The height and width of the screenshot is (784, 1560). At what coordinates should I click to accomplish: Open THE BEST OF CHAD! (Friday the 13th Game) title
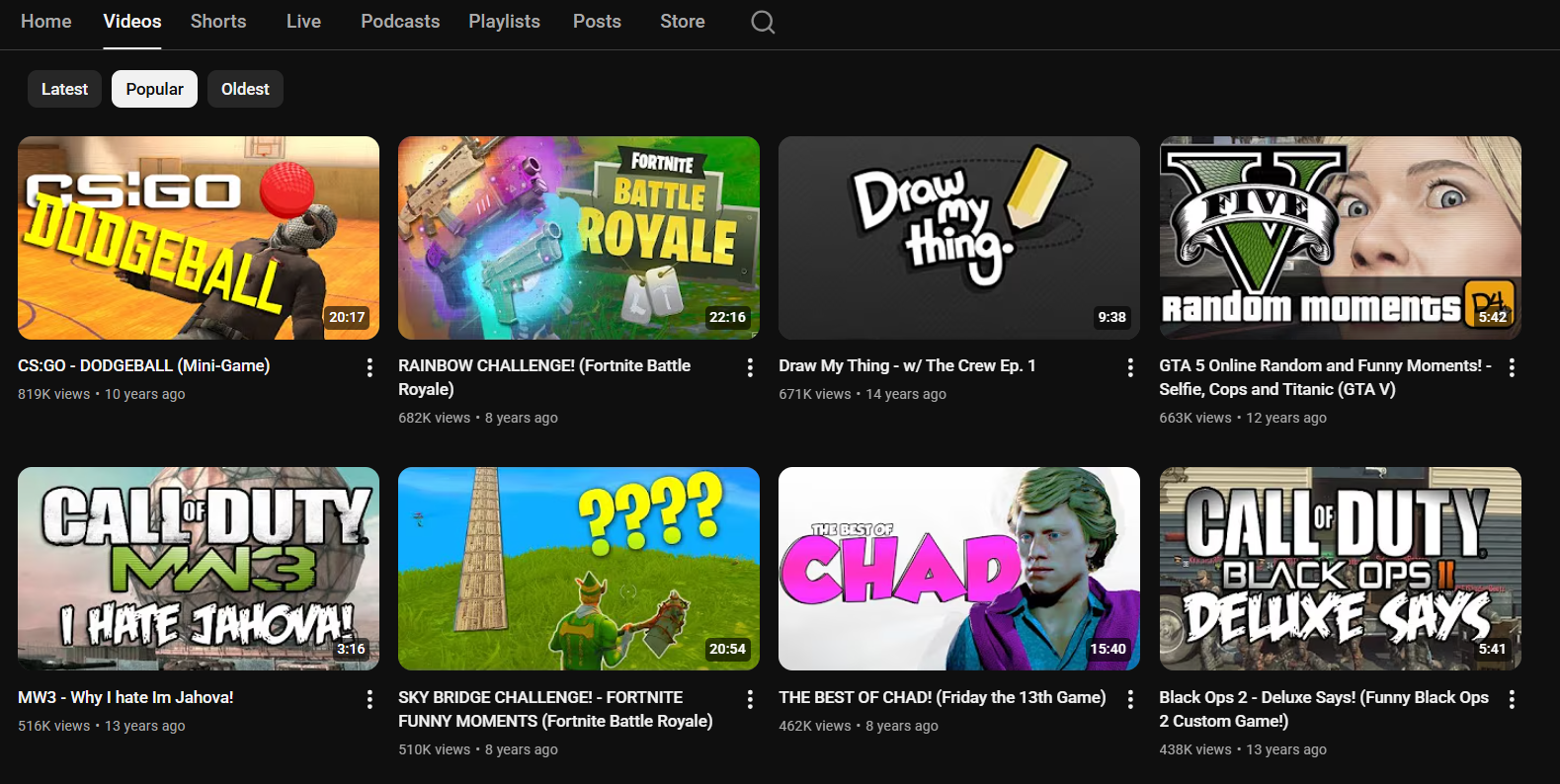[x=943, y=697]
